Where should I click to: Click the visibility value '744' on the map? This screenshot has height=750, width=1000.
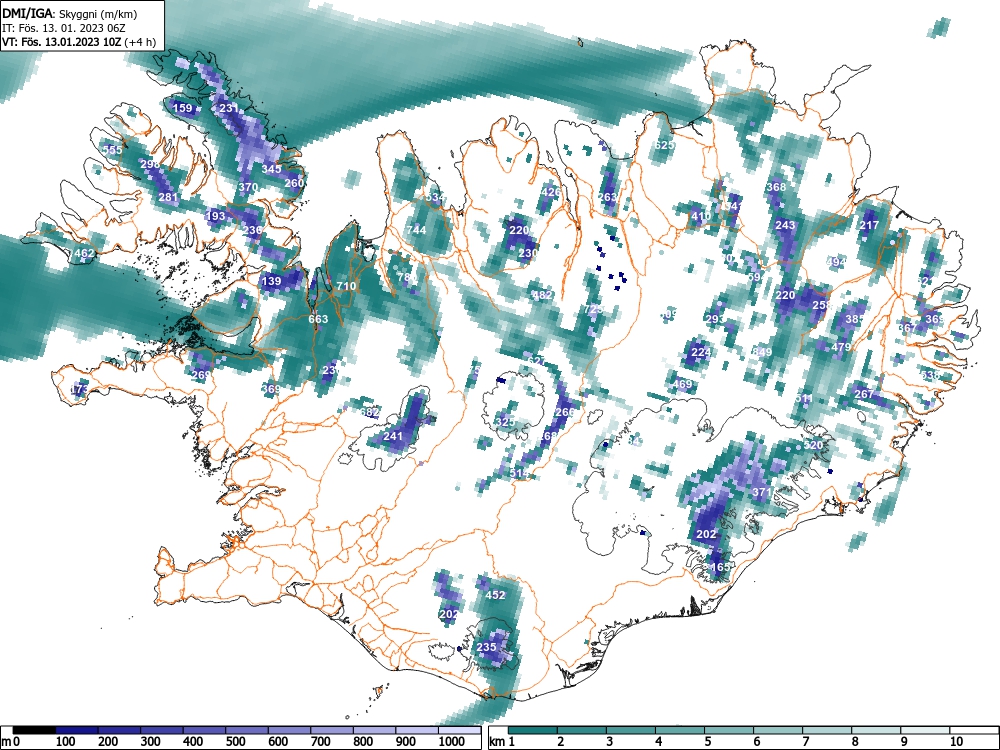[x=416, y=230]
